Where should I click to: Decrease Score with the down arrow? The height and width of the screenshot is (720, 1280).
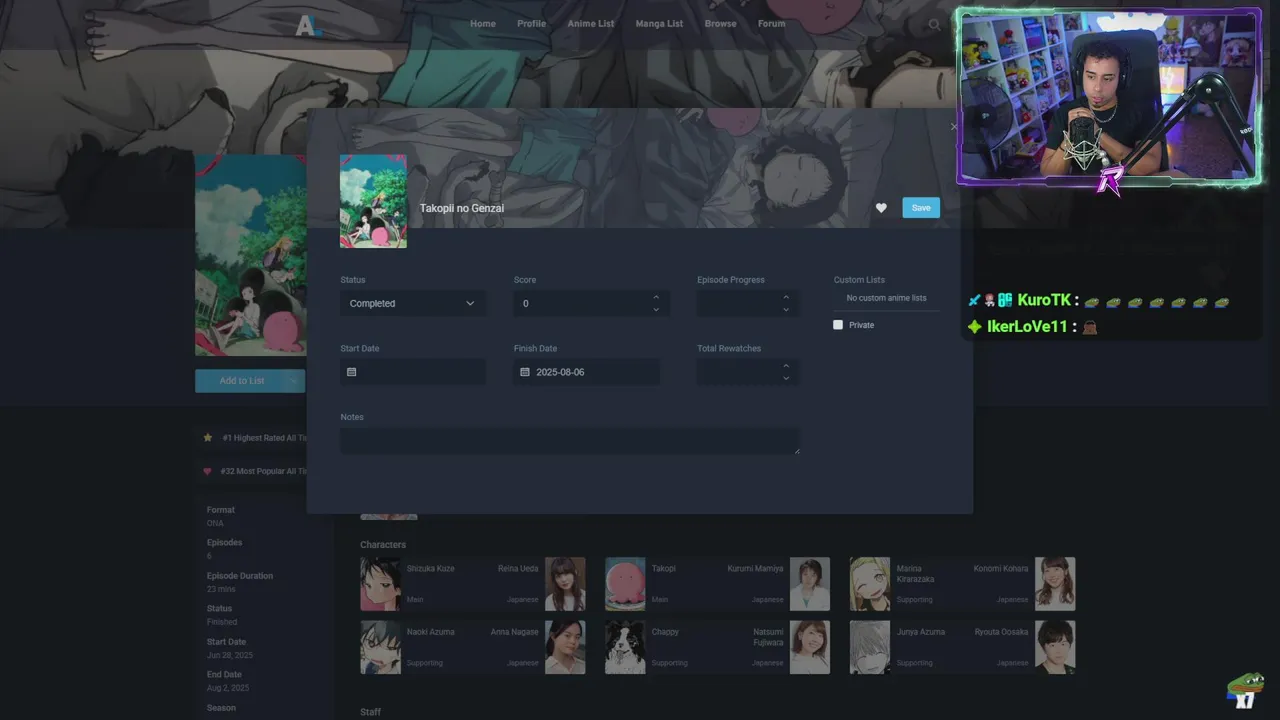click(x=656, y=310)
